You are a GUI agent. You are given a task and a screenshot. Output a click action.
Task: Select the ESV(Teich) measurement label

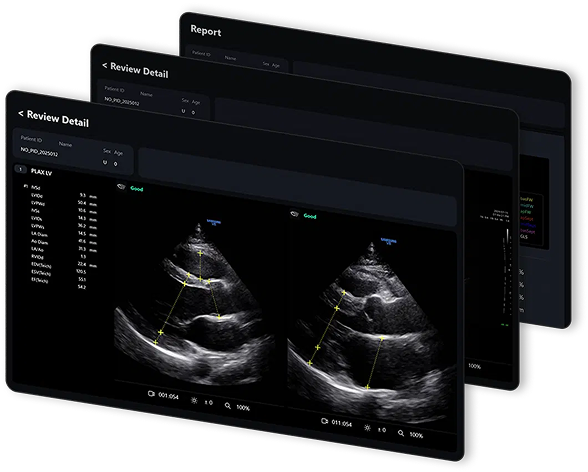(41, 273)
